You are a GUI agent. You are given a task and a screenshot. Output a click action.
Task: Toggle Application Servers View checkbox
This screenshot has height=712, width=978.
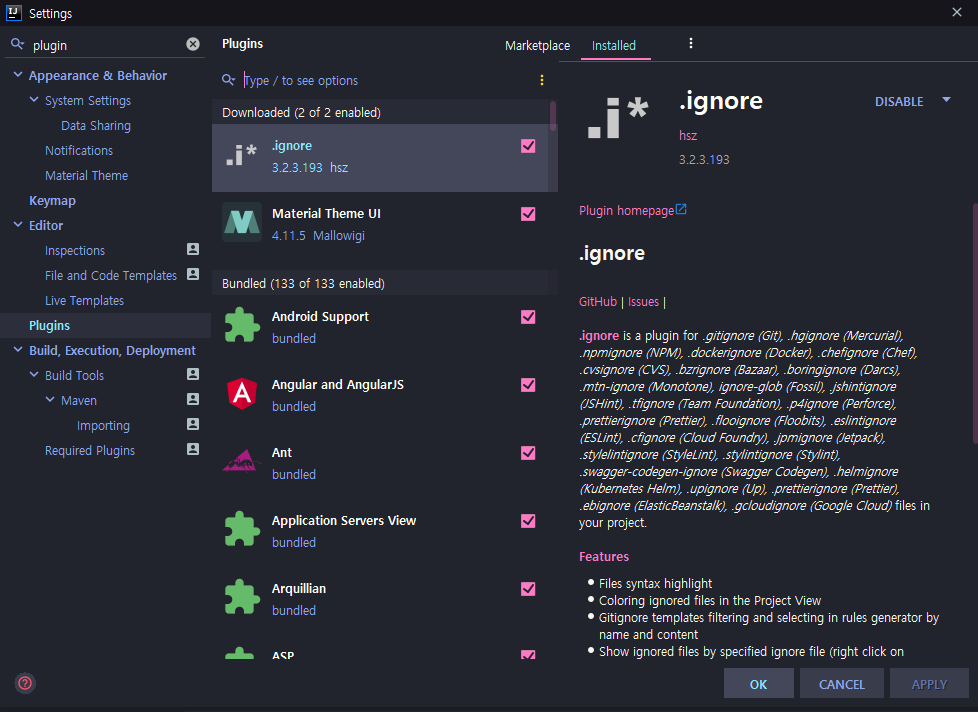coord(528,521)
